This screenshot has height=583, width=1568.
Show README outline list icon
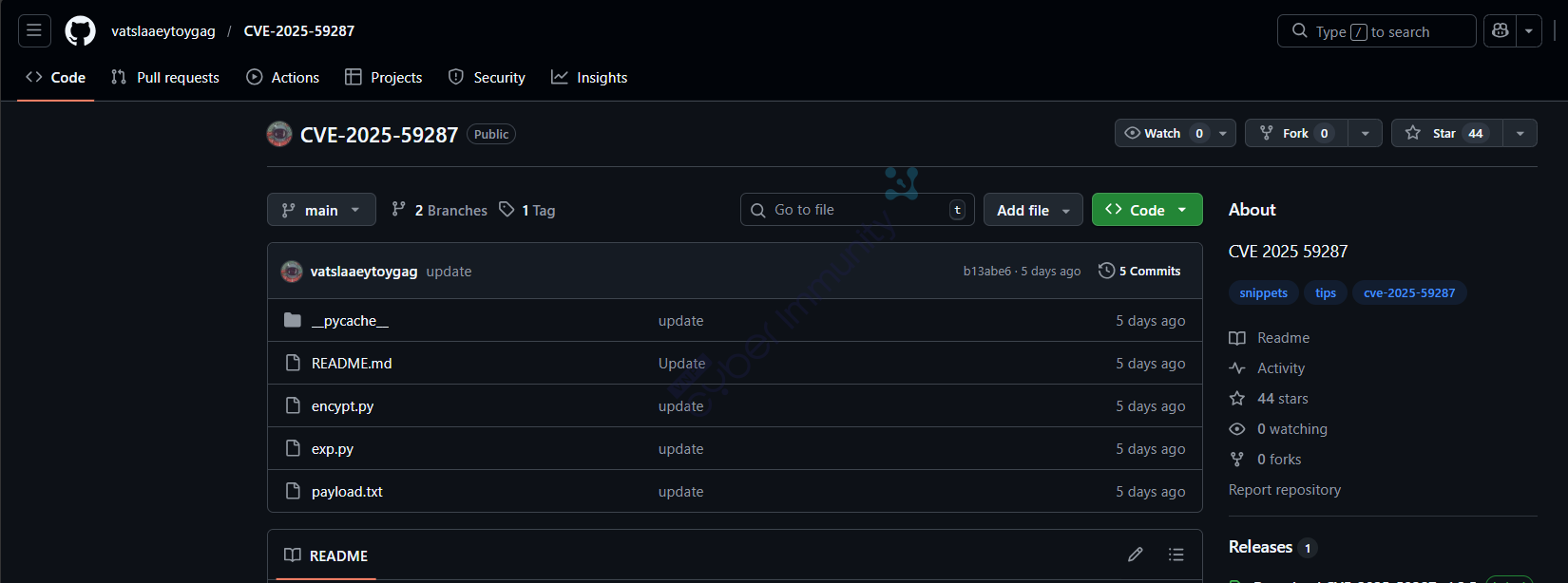coord(1176,555)
